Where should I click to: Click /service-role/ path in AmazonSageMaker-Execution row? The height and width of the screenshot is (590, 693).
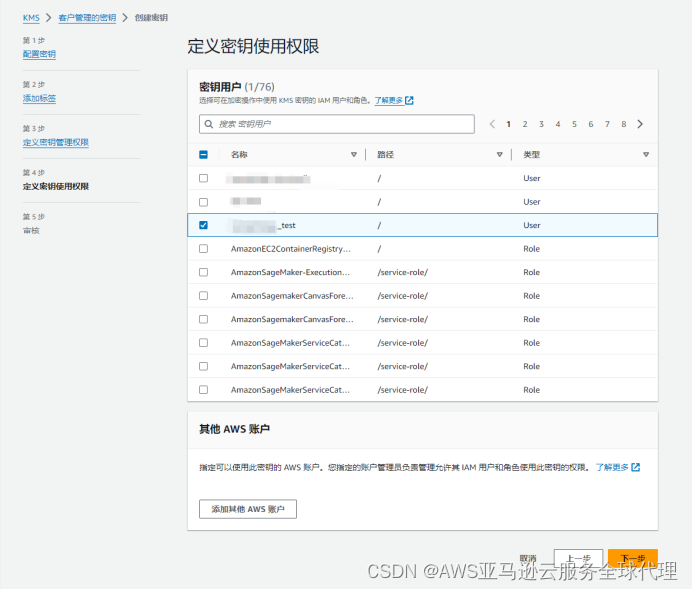[x=403, y=272]
